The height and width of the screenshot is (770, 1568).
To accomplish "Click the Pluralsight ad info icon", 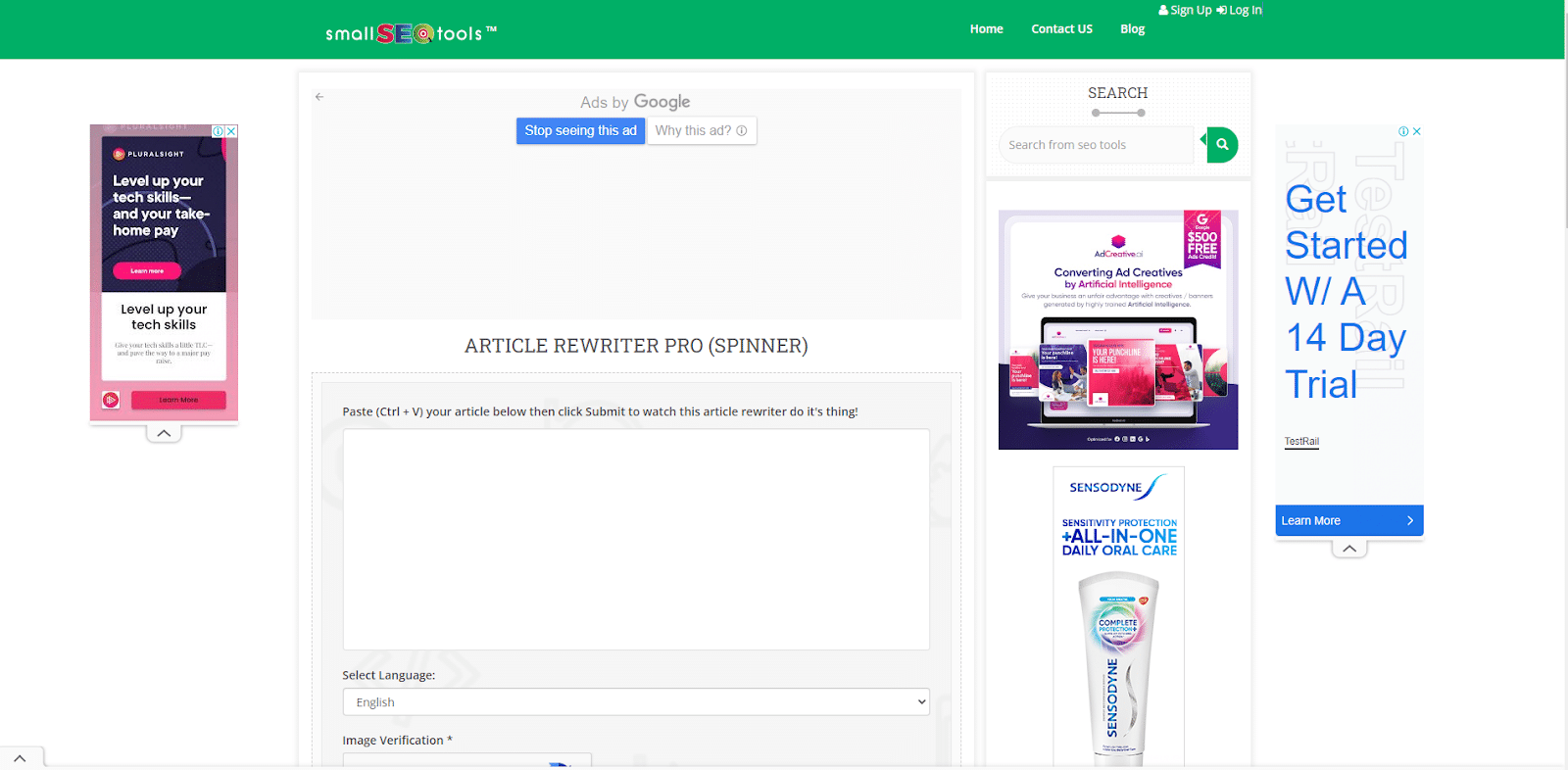I will (219, 131).
